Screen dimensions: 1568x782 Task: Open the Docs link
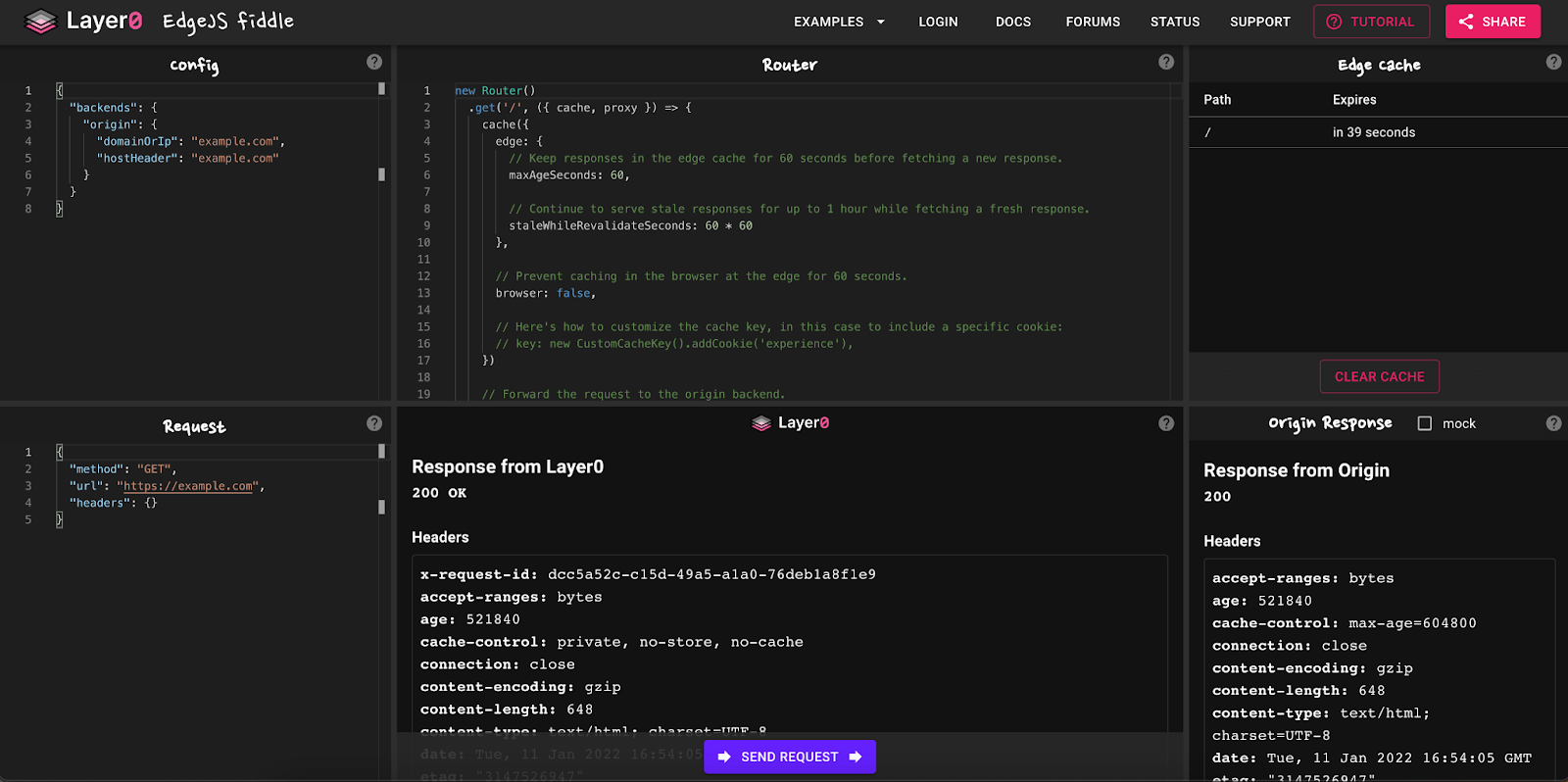1013,22
